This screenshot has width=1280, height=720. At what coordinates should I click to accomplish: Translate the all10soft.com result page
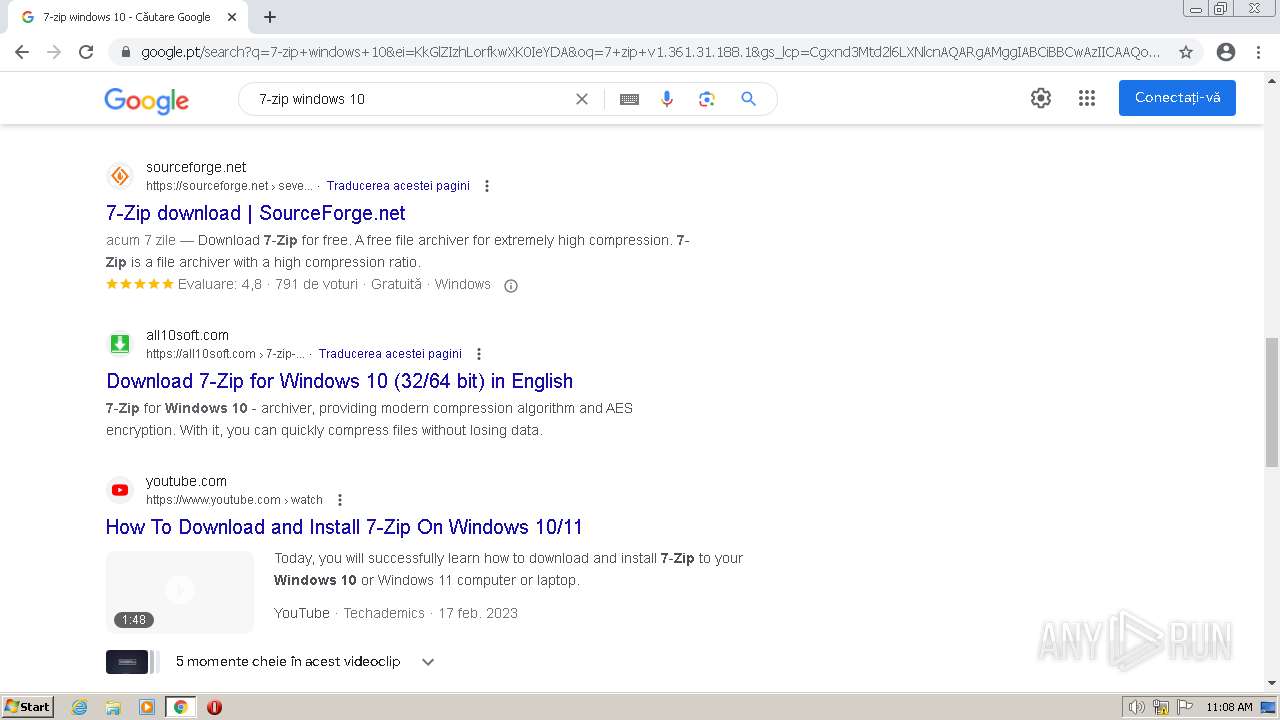click(390, 354)
